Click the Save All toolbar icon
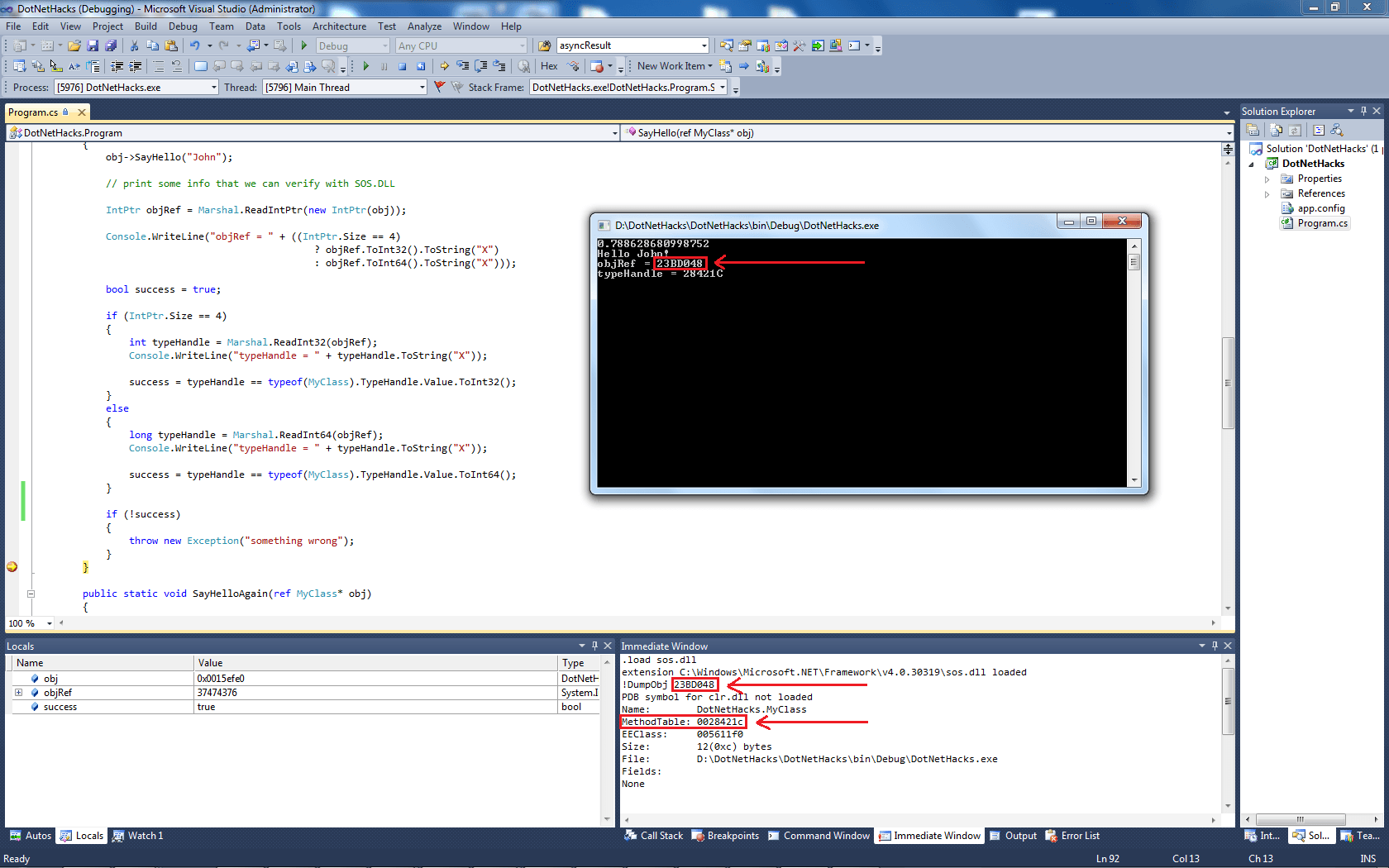Viewport: 1389px width, 868px height. 111,46
